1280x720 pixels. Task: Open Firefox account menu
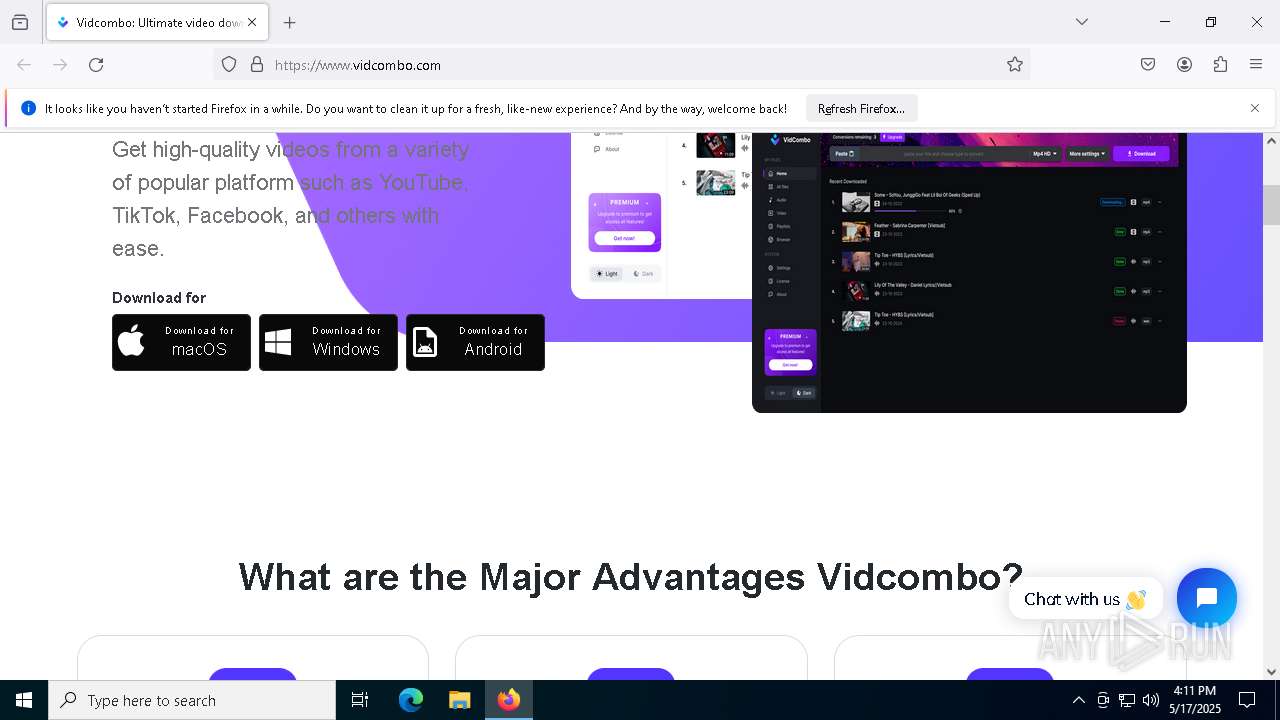(x=1184, y=65)
